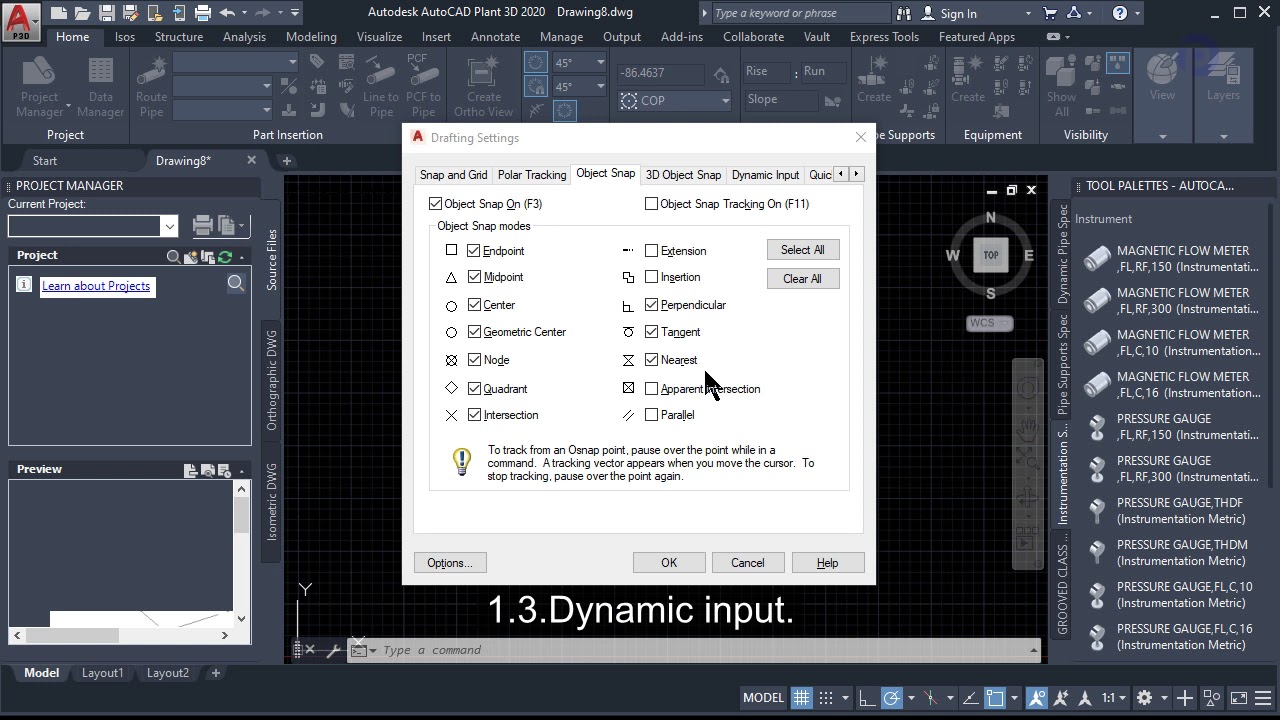Click the Line to Pipe ribbon icon
The width and height of the screenshot is (1280, 720).
[380, 87]
